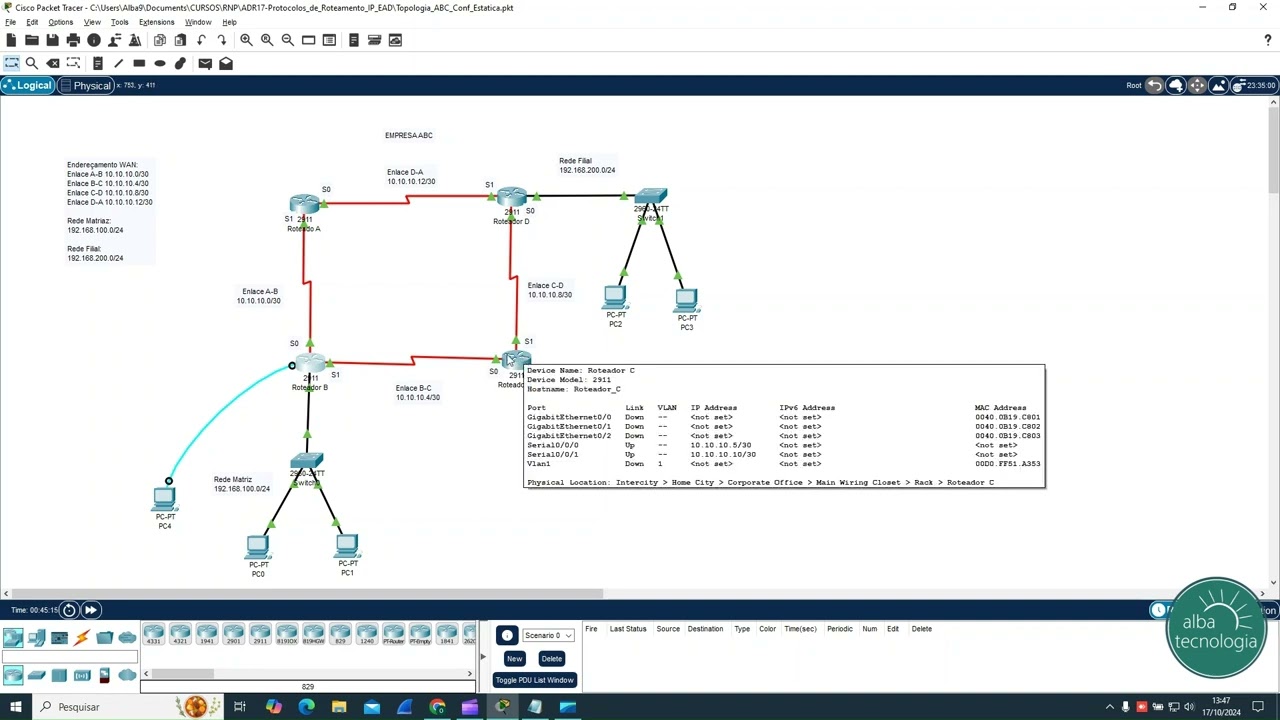The width and height of the screenshot is (1280, 720).
Task: Open the Tools menu
Action: click(x=119, y=22)
